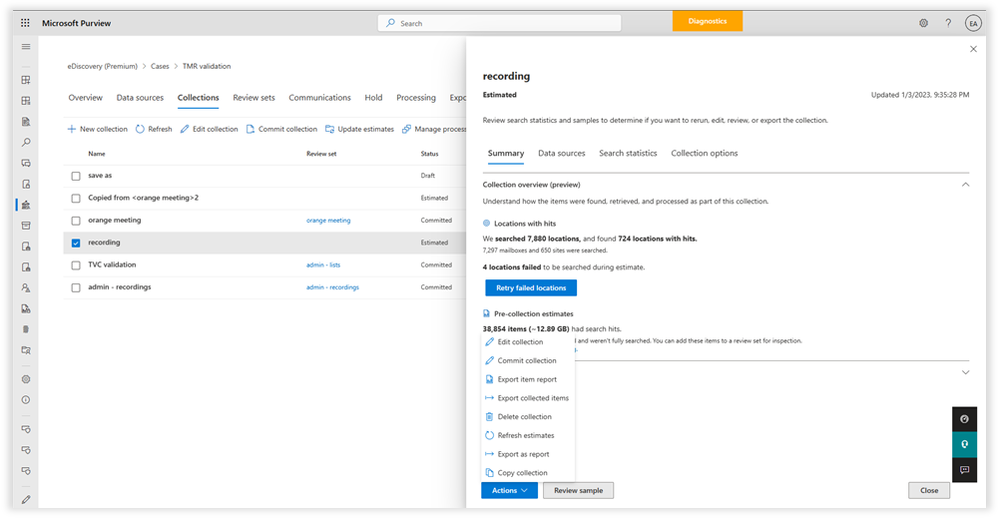Check the 'orange meeting' row checkbox
The image size is (999, 518).
(x=76, y=220)
